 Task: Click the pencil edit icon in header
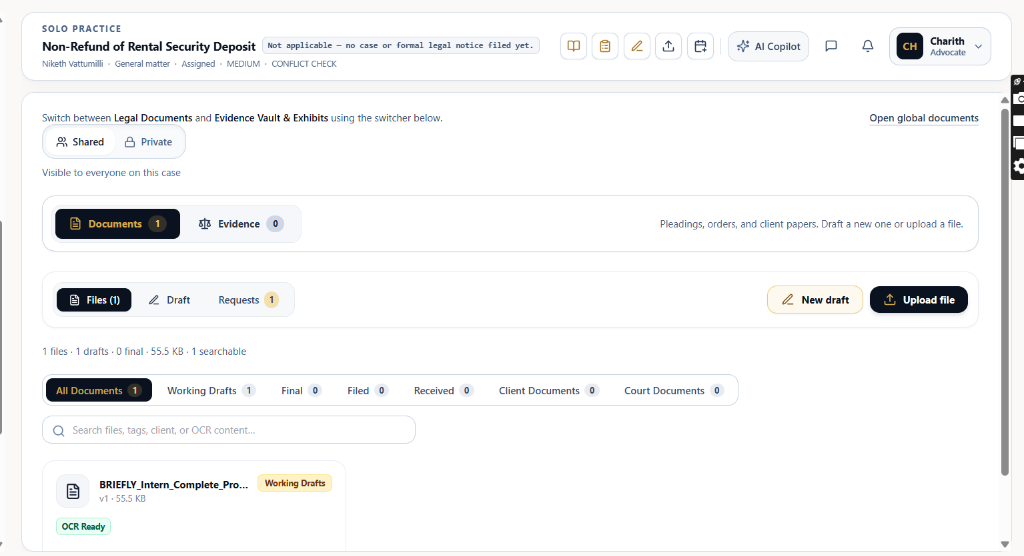(x=637, y=46)
